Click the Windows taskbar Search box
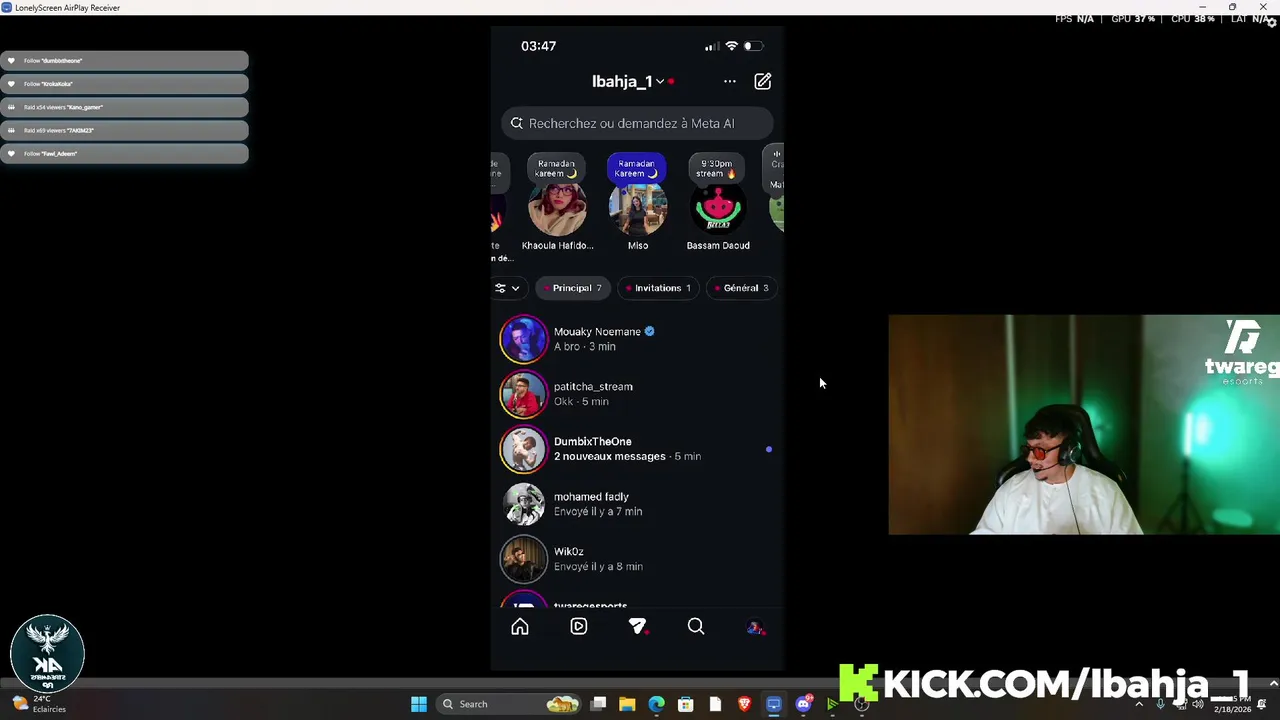Screen dimensions: 1280x720 pyautogui.click(x=510, y=704)
